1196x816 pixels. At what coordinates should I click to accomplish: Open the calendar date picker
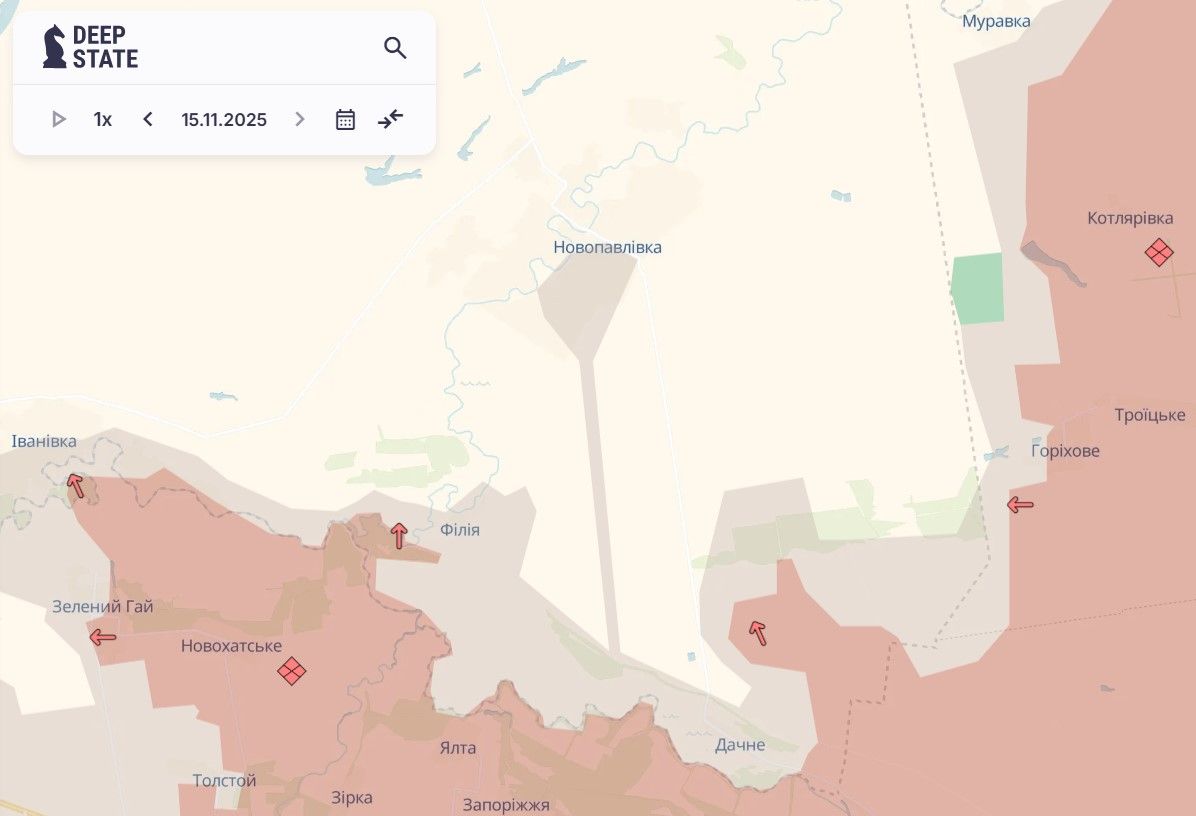(x=345, y=120)
